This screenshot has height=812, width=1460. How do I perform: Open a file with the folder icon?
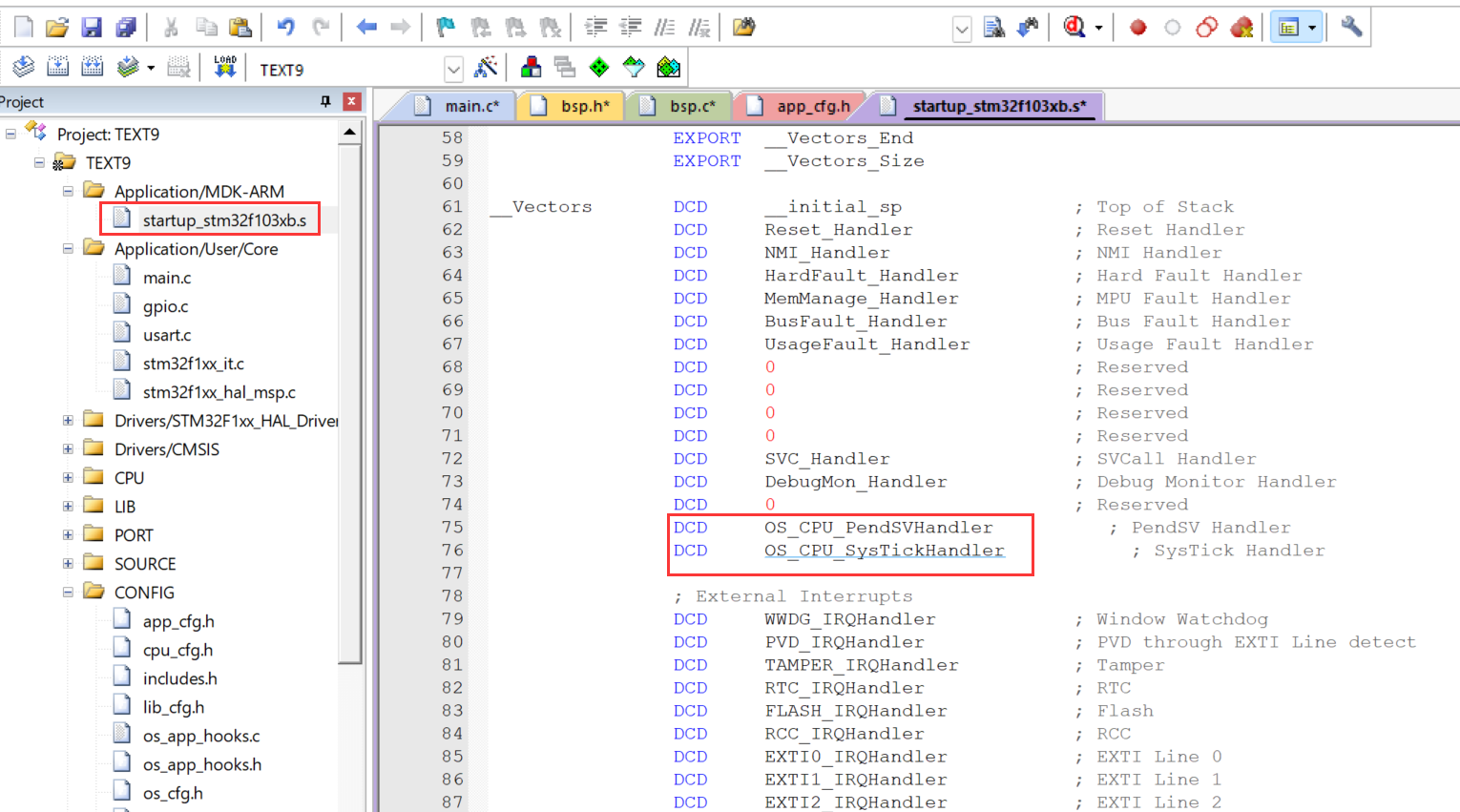57,27
